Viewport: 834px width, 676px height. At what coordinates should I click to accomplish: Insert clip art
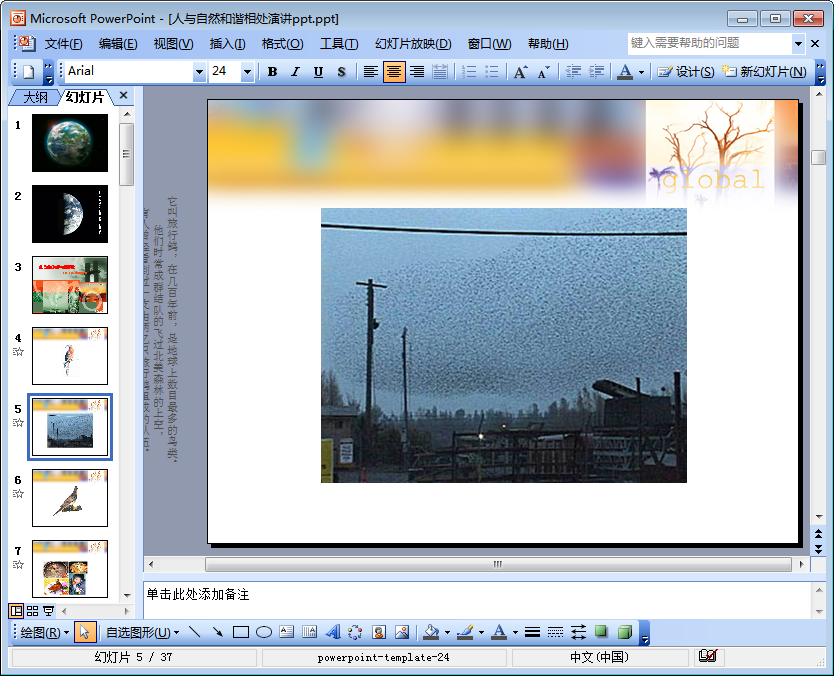click(379, 632)
